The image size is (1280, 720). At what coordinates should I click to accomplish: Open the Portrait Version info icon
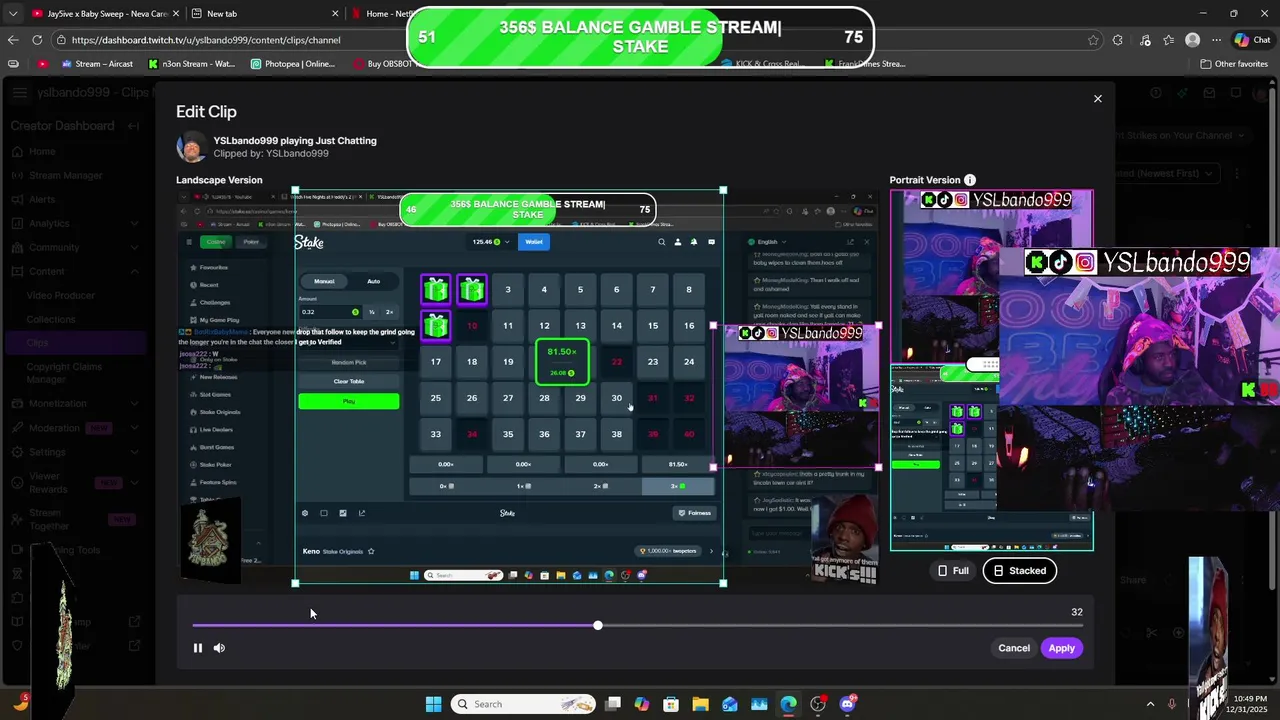969,180
